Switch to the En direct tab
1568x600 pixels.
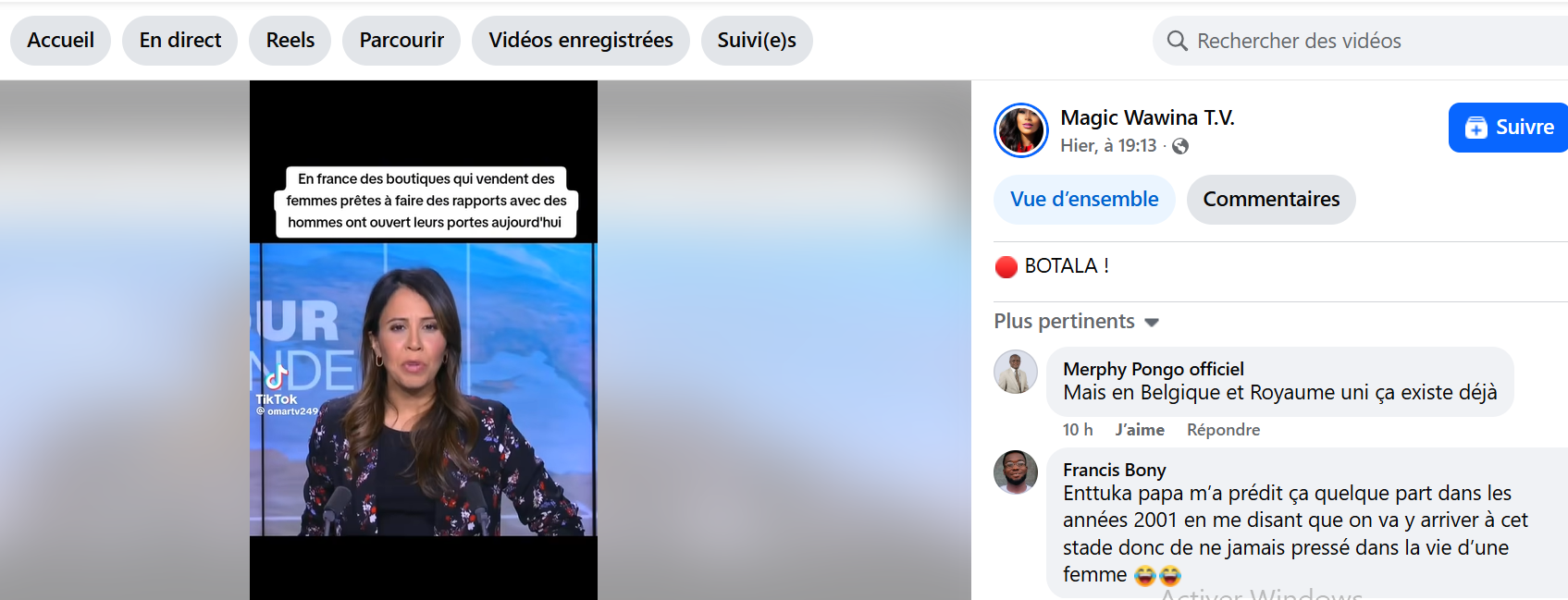click(179, 41)
